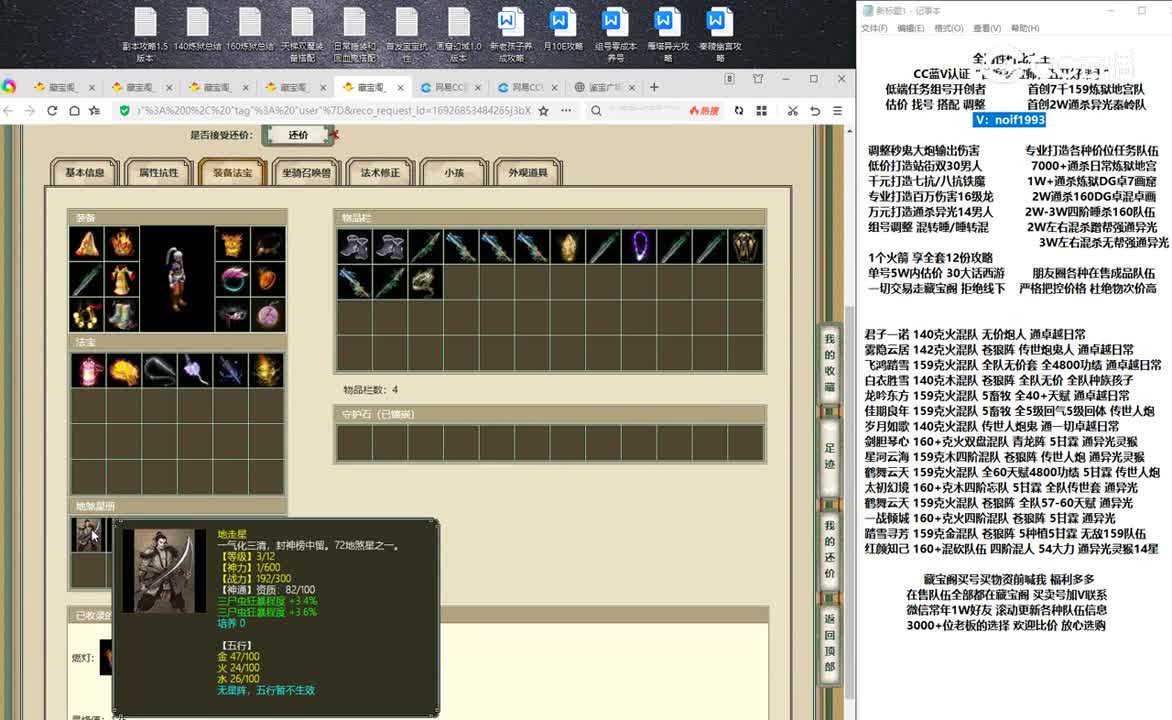Image resolution: width=1172 pixels, height=720 pixels.
Task: Open the browser screenshot scissors tool
Action: coord(792,111)
